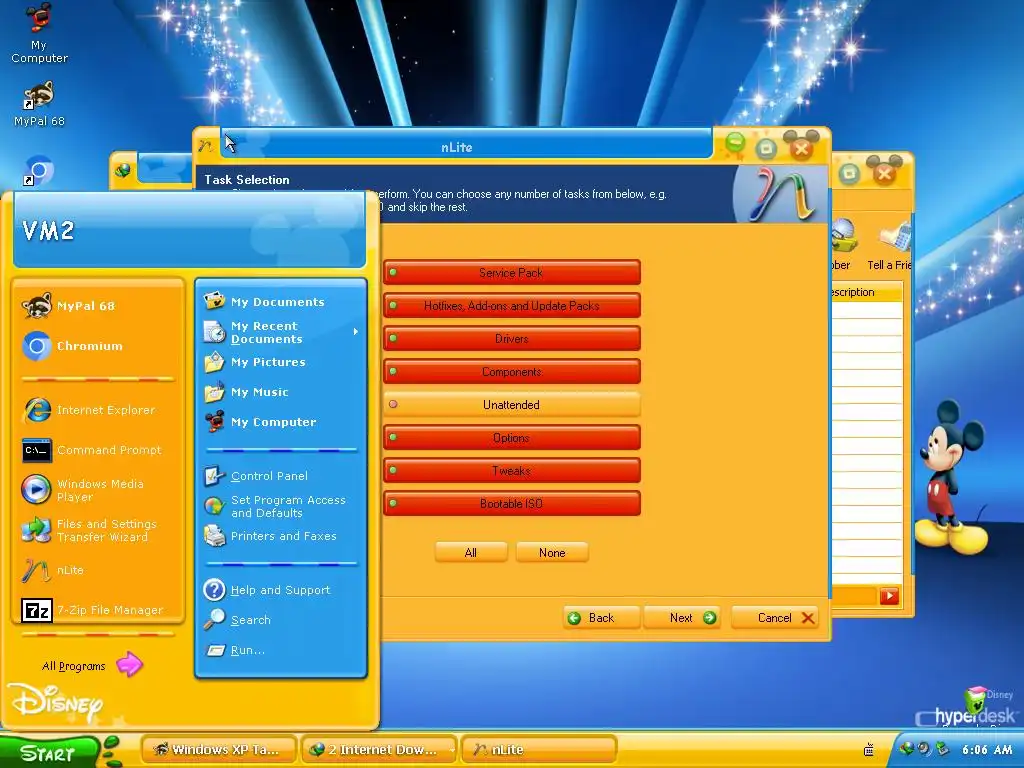The width and height of the screenshot is (1024, 768).
Task: Select all tasks with All button
Action: [x=471, y=552]
